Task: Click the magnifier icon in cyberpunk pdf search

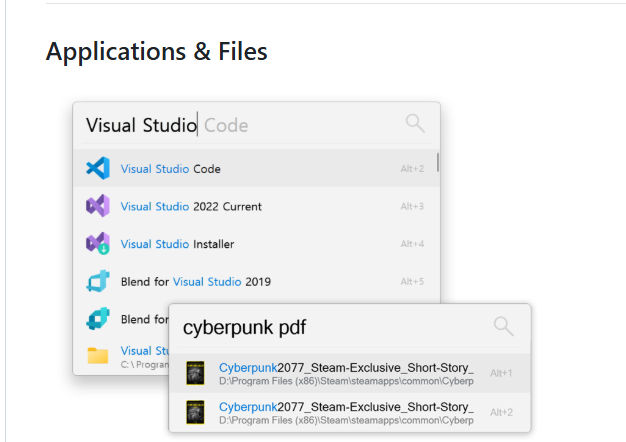Action: click(x=503, y=326)
